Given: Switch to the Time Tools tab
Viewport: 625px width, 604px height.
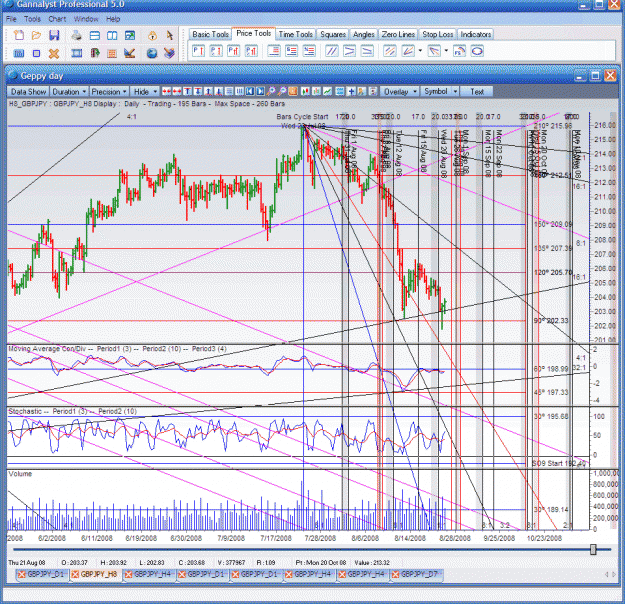Looking at the screenshot, I should [x=296, y=34].
